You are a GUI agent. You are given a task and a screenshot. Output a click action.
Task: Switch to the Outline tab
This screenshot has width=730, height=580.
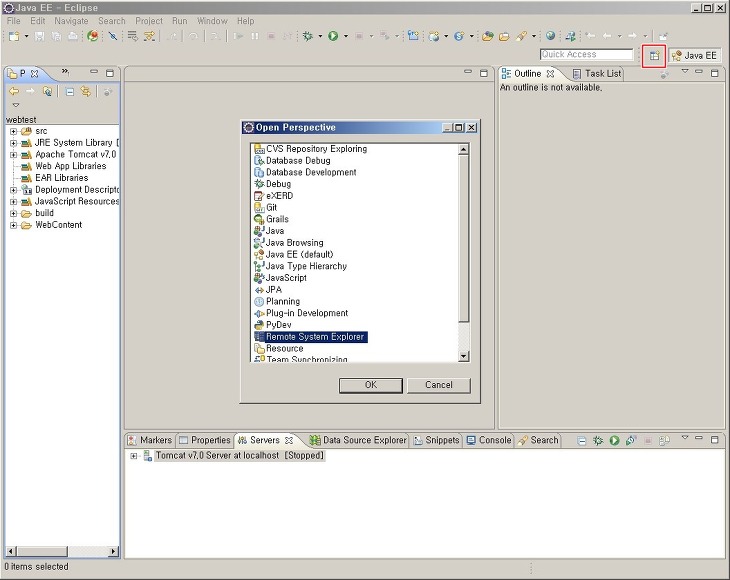point(528,74)
